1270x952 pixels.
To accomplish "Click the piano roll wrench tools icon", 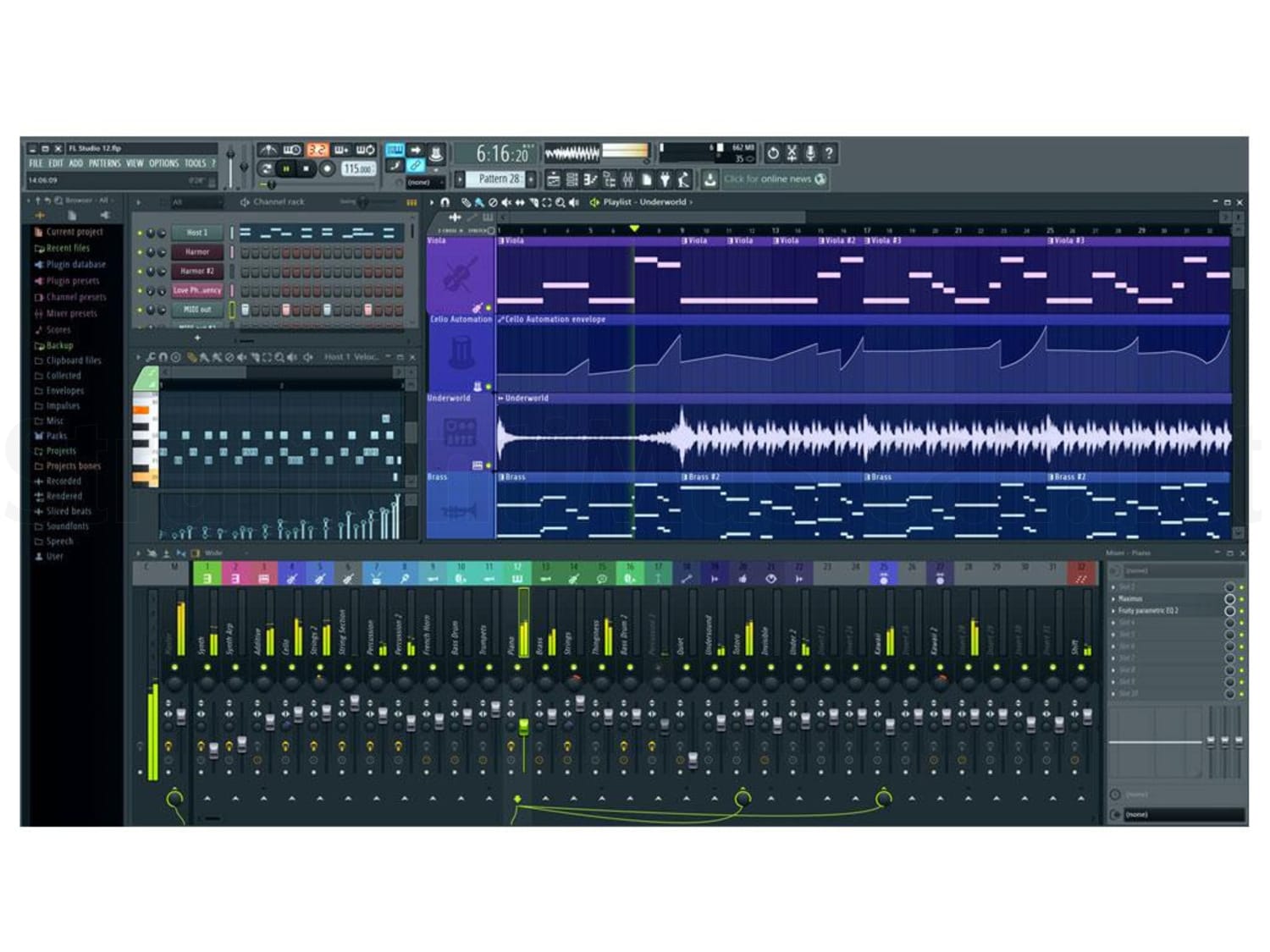I will pos(151,357).
